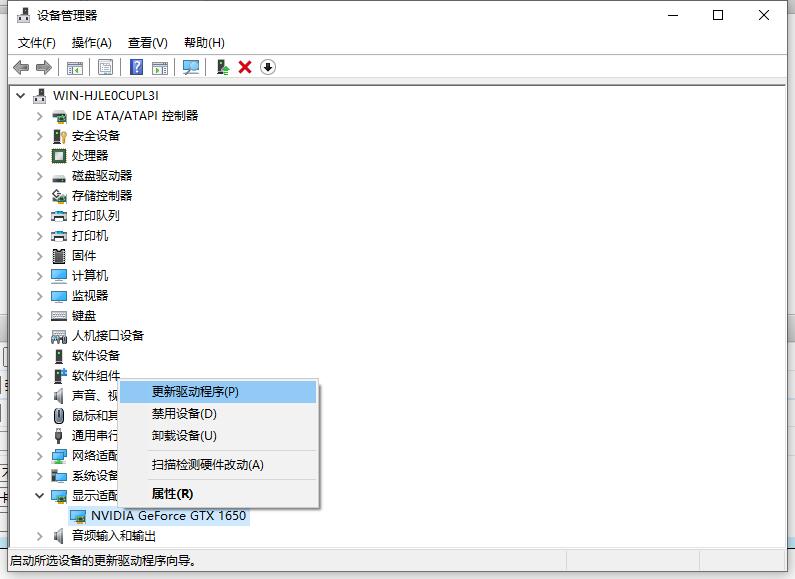Click the Back arrow toolbar icon
The height and width of the screenshot is (579, 795).
click(21, 67)
